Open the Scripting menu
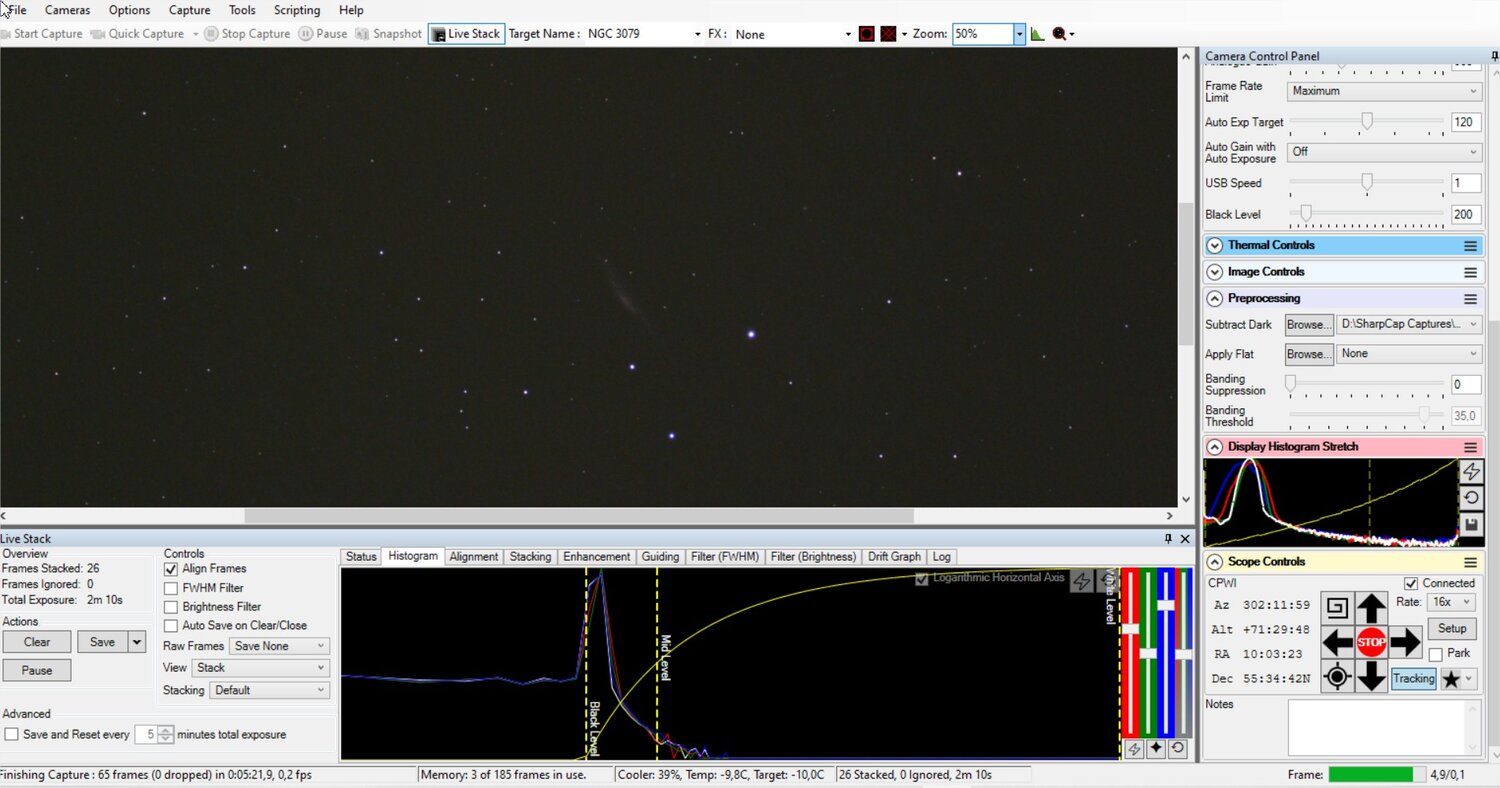The image size is (1500, 788). 296,10
